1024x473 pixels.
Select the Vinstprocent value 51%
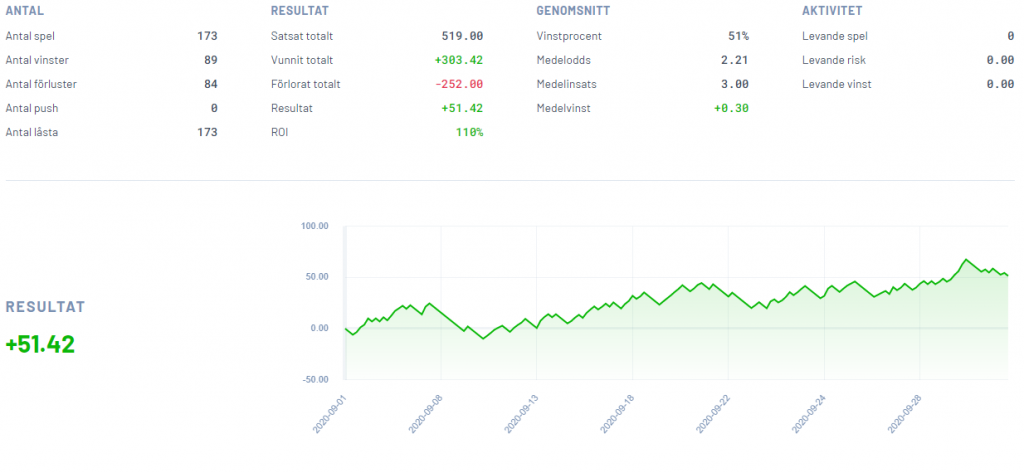[738, 36]
